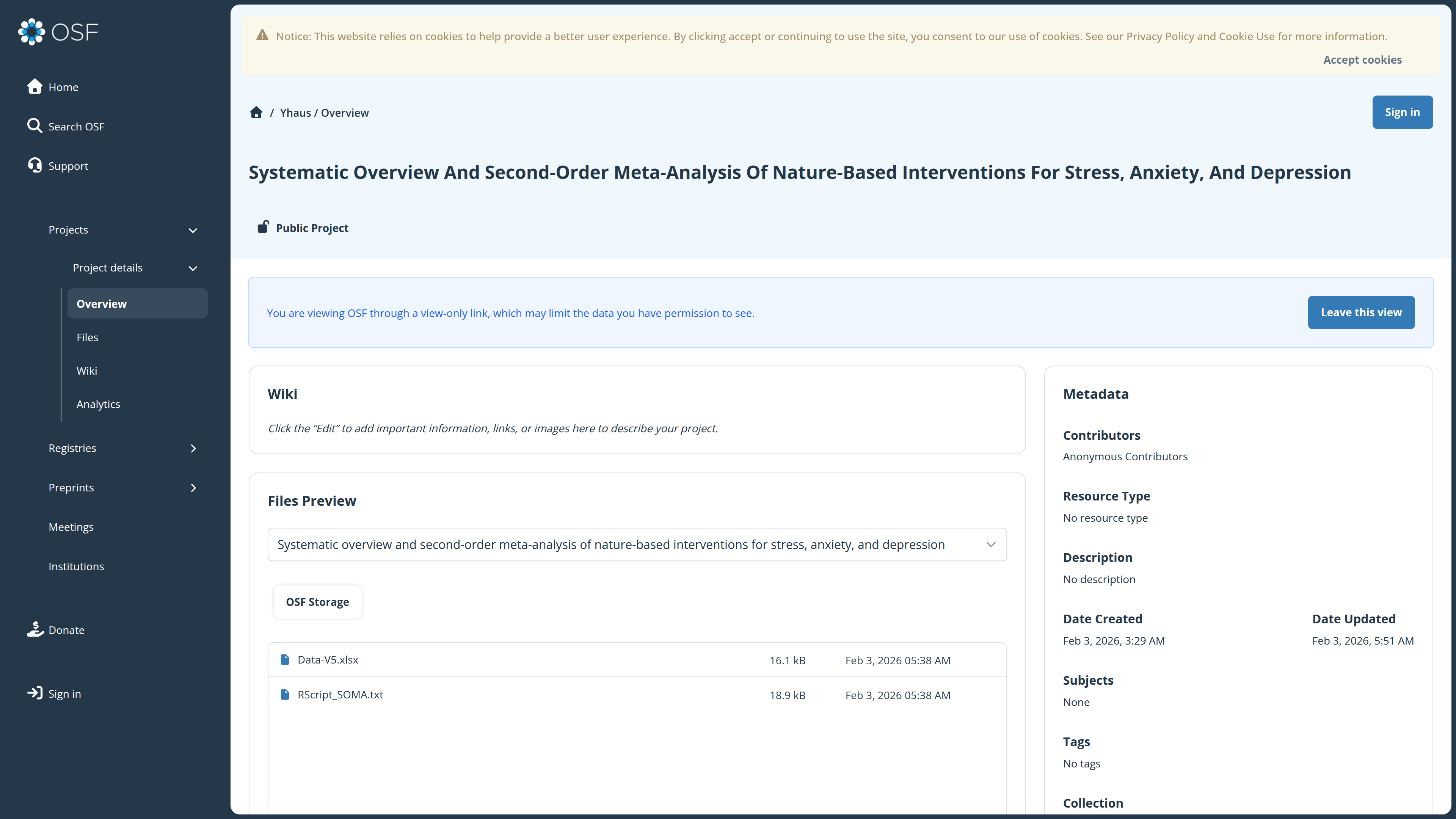The height and width of the screenshot is (819, 1456).
Task: Click Home label in the sidebar
Action: pyautogui.click(x=63, y=87)
